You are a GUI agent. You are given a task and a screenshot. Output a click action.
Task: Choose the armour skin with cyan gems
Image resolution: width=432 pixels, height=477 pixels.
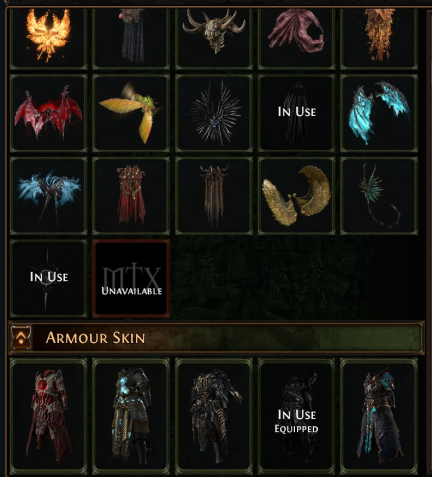(131, 416)
